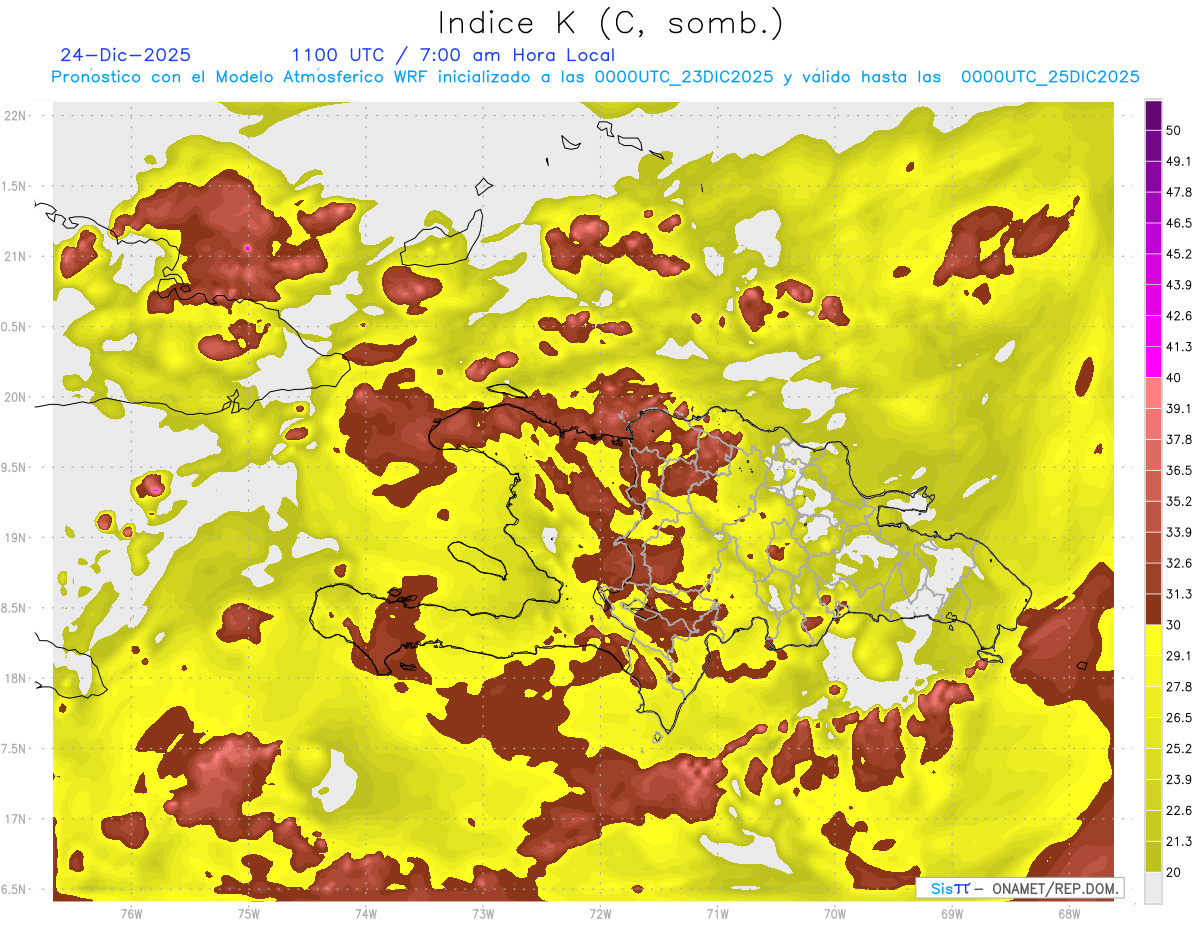The width and height of the screenshot is (1200, 927).
Task: Click the colorbar value '35.2'
Action: click(x=1179, y=501)
